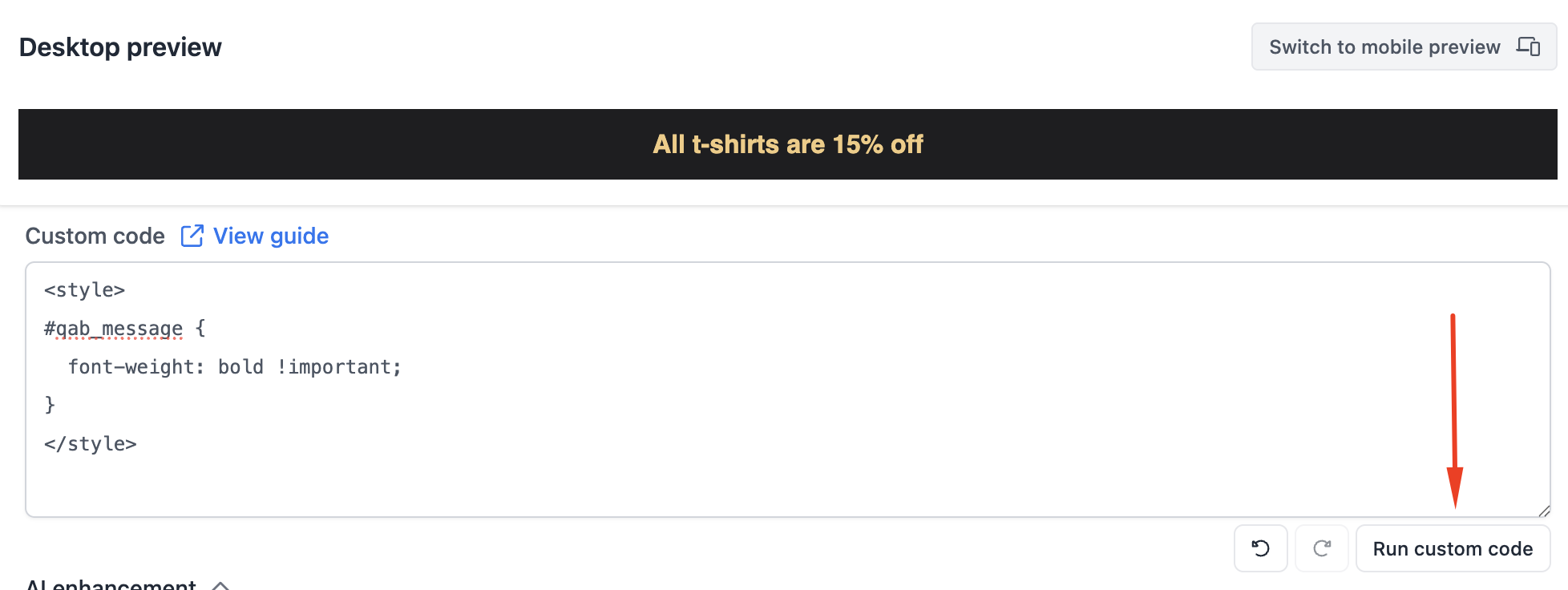Place cursor on the closing brace line
1568x590 pixels.
coord(50,405)
